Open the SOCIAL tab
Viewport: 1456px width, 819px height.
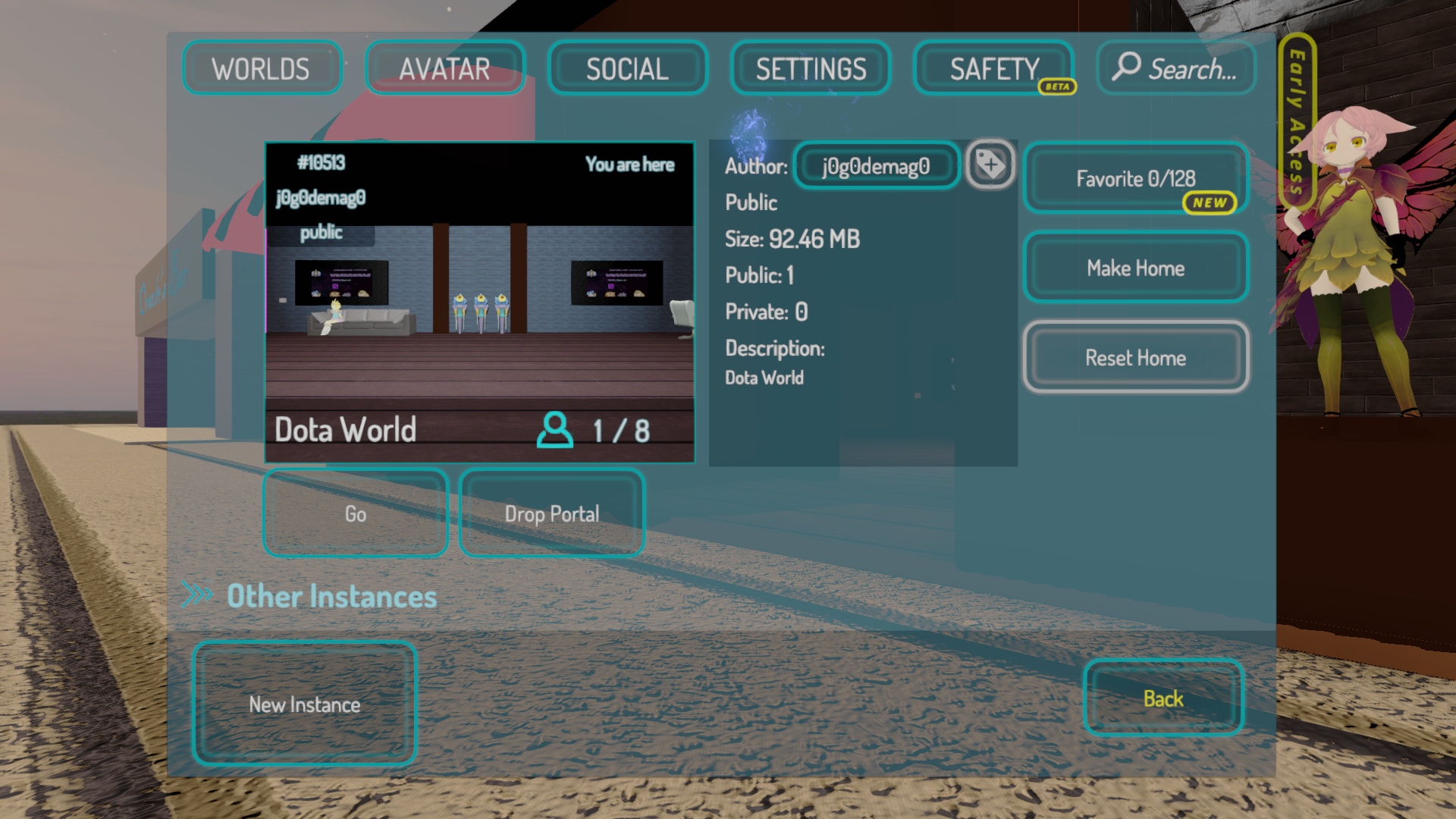pyautogui.click(x=627, y=68)
